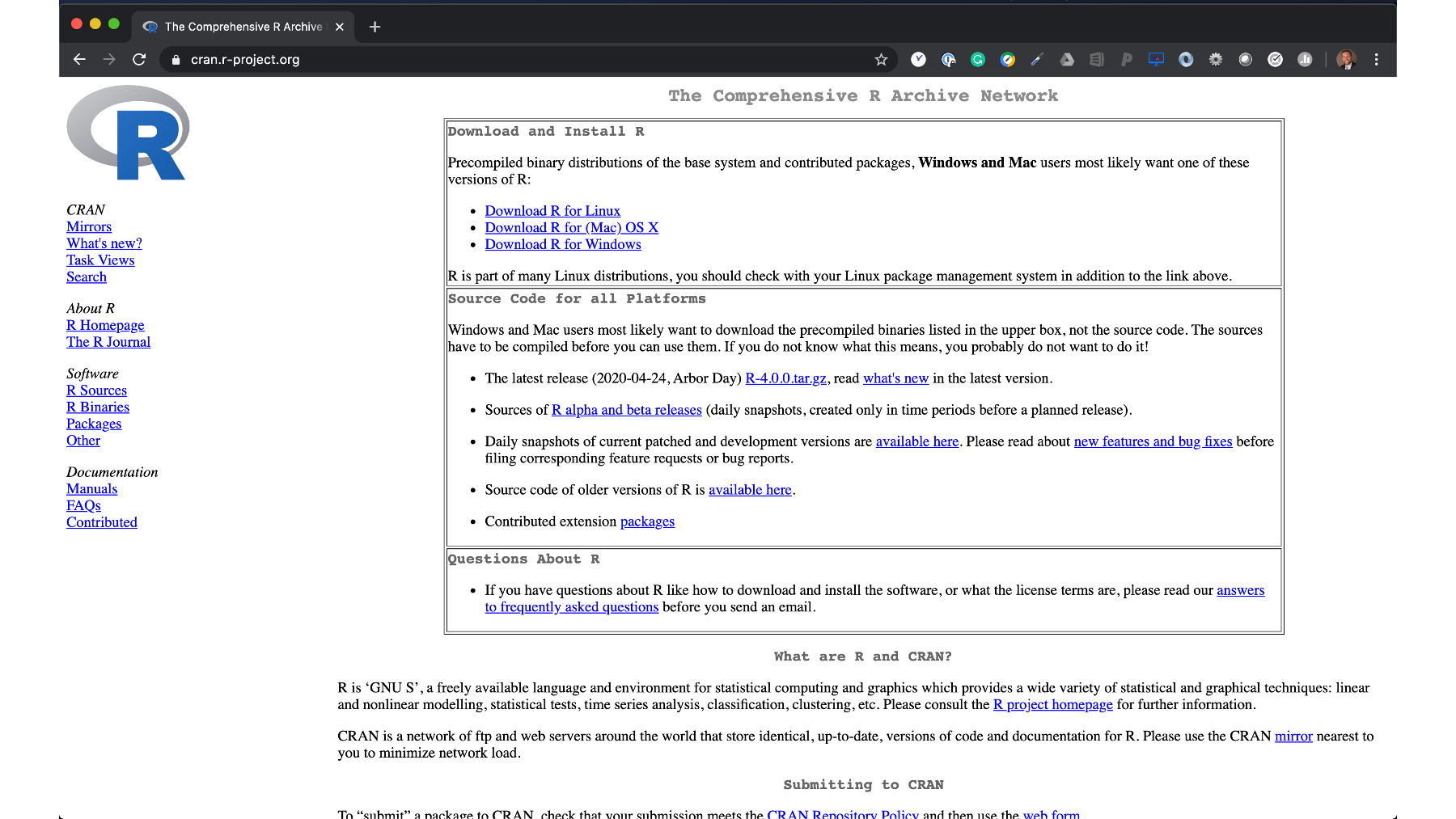Viewport: 1456px width, 819px height.
Task: Open Manuals under Documentation
Action: 91,489
